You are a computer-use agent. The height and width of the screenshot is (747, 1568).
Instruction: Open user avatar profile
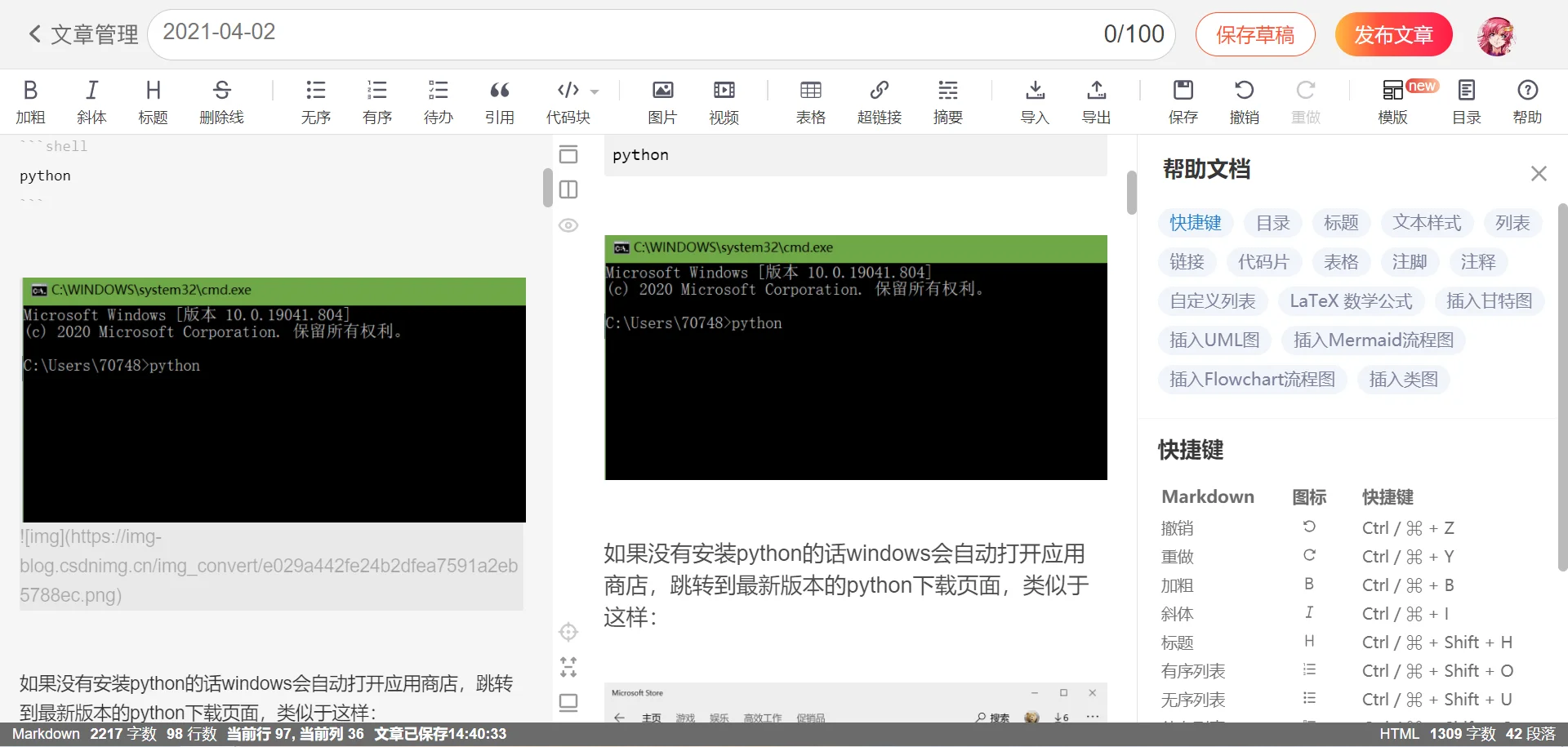click(x=1497, y=35)
